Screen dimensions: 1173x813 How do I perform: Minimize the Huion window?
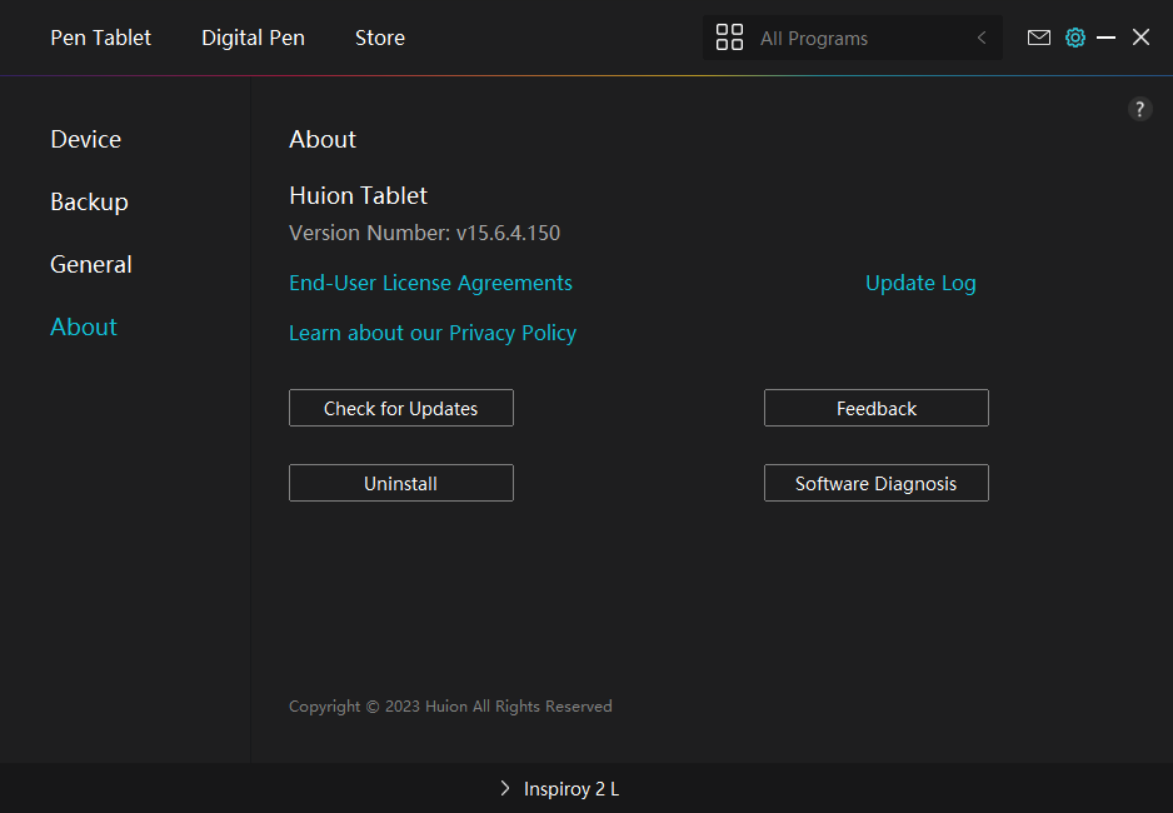pyautogui.click(x=1106, y=38)
